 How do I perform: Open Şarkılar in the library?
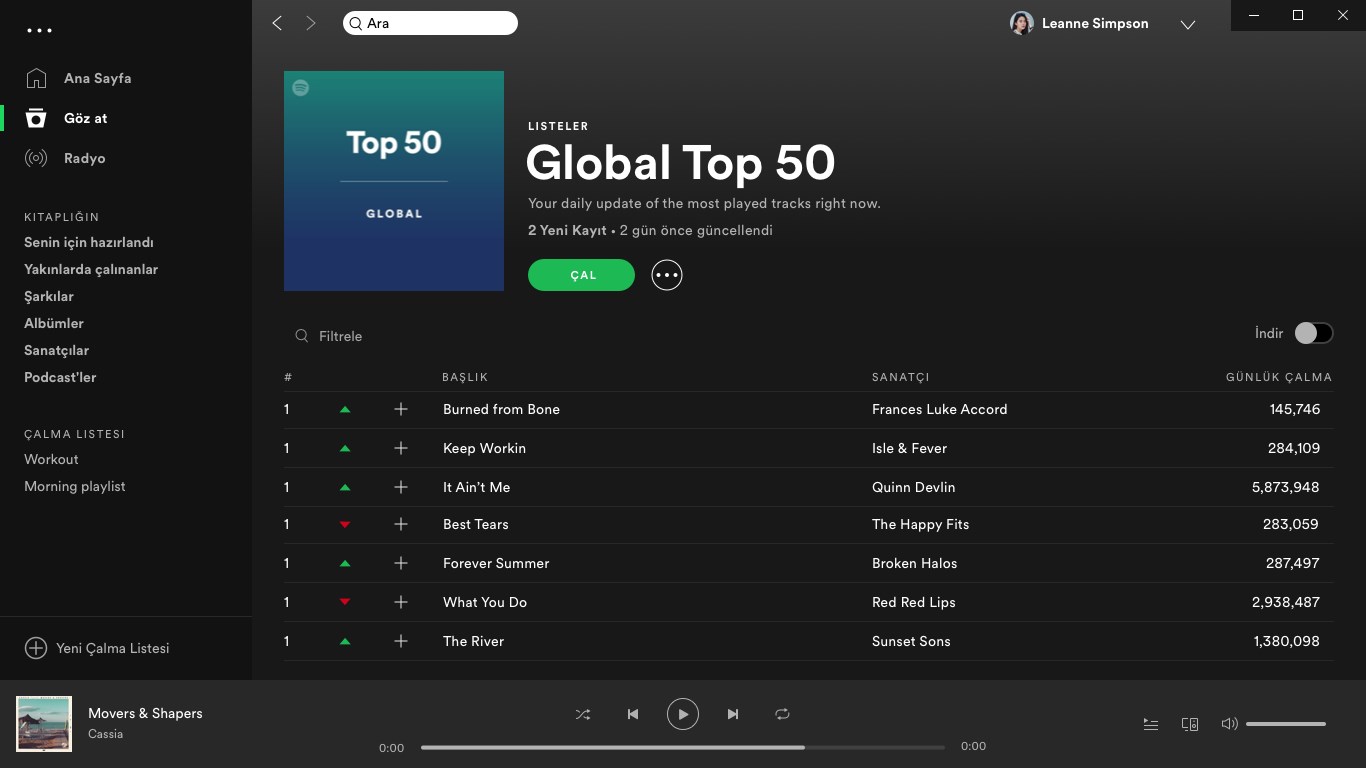click(x=49, y=296)
